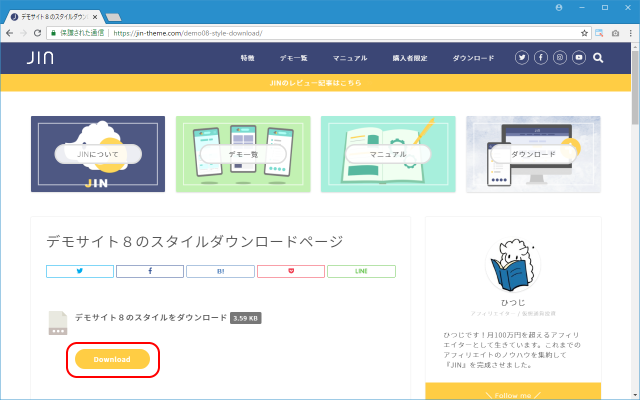Viewport: 640px width, 400px height.
Task: Go back using the browser back arrow
Action: coord(11,32)
